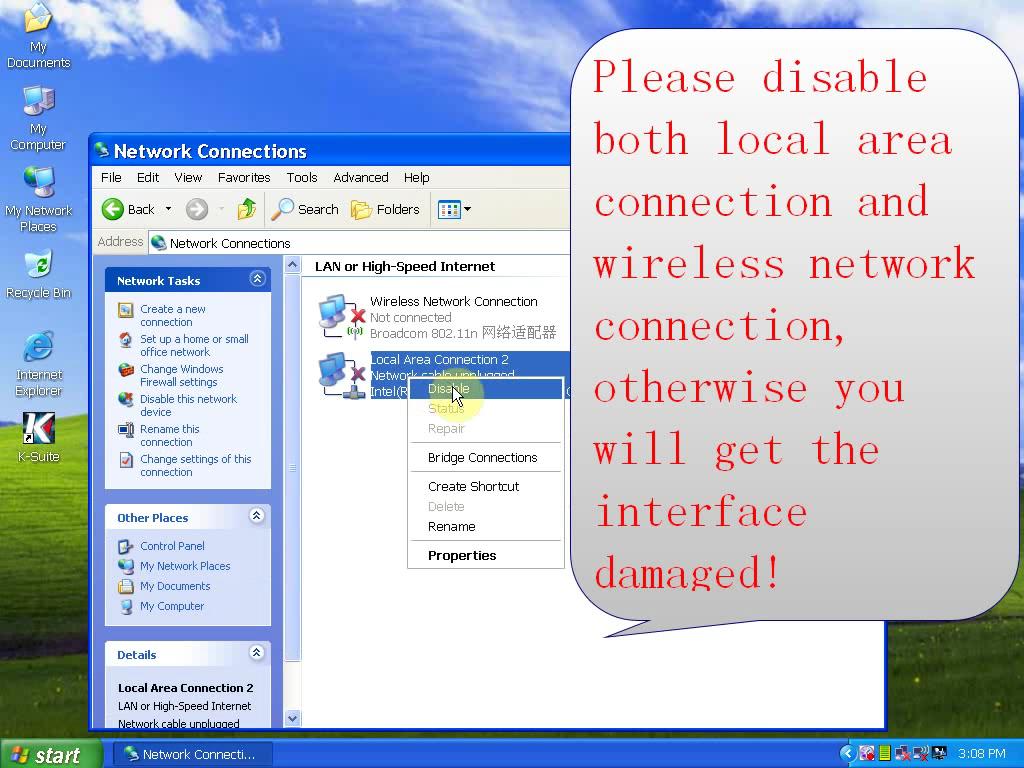Image resolution: width=1024 pixels, height=768 pixels.
Task: Open the File menu
Action: 111,178
